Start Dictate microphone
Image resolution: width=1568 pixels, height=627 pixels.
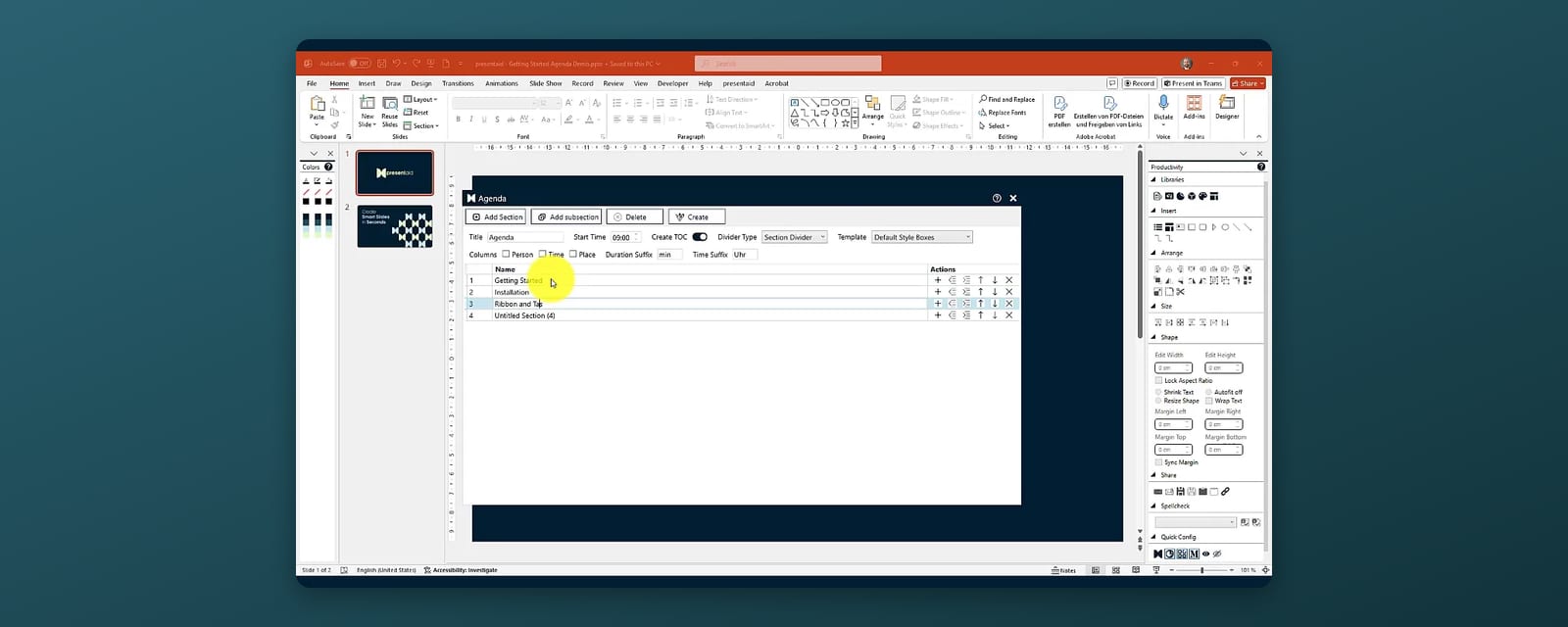1163,106
